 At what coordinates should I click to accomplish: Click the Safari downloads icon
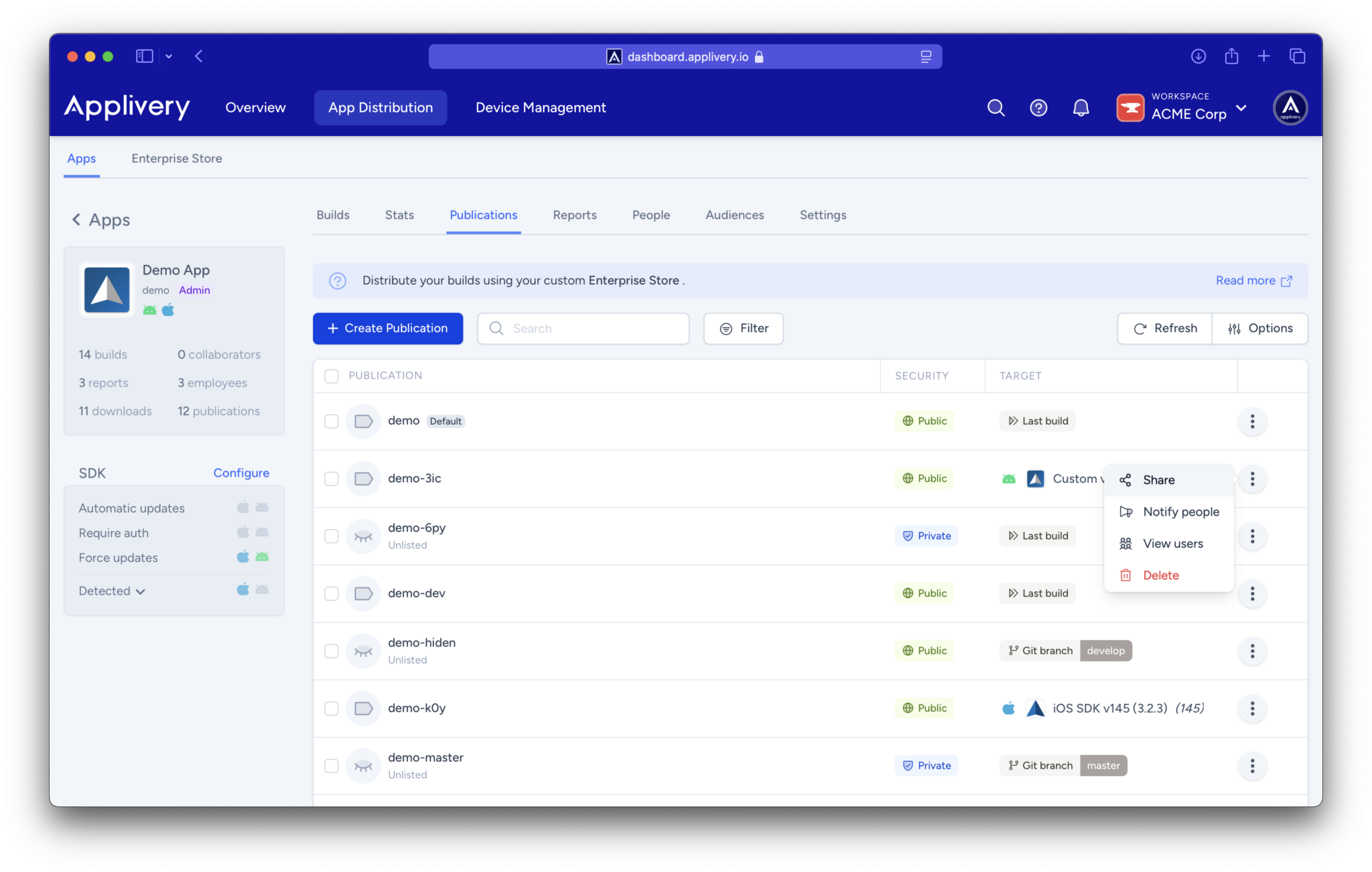coord(1198,56)
